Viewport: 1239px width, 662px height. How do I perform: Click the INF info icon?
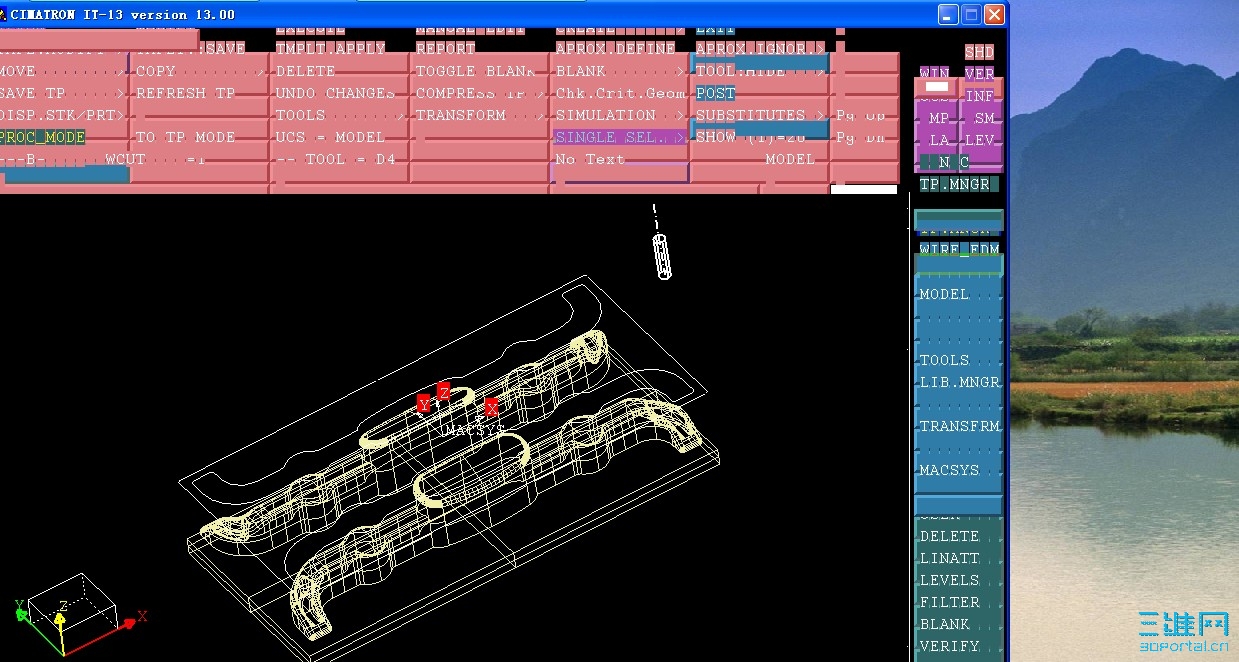(x=980, y=97)
